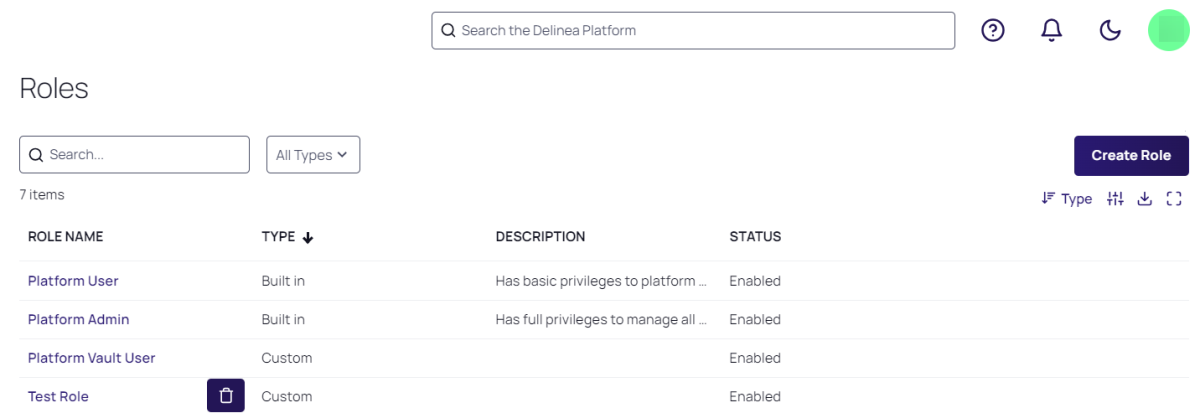Sort by the TYPE column header
The height and width of the screenshot is (413, 1200).
(279, 237)
